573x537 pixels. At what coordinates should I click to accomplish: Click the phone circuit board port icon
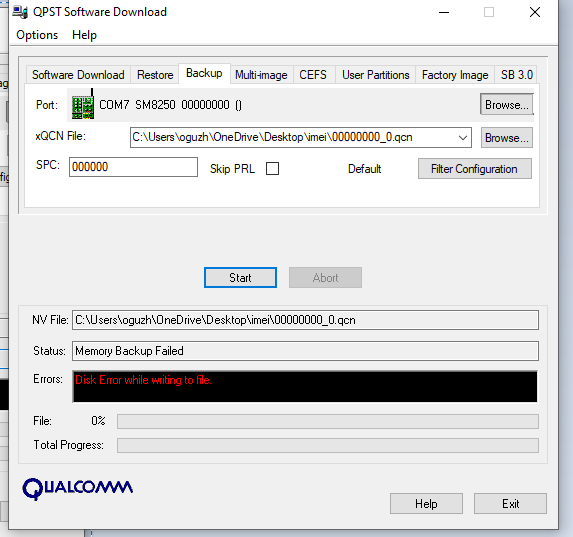click(x=83, y=105)
